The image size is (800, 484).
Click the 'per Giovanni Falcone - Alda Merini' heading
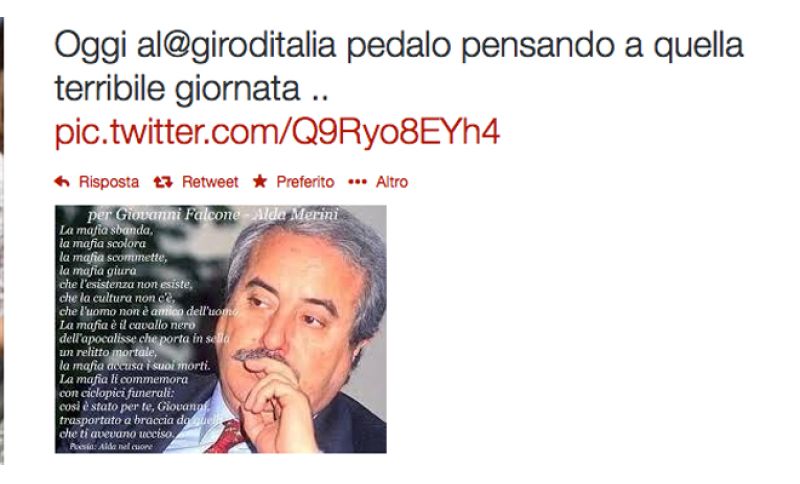[213, 214]
